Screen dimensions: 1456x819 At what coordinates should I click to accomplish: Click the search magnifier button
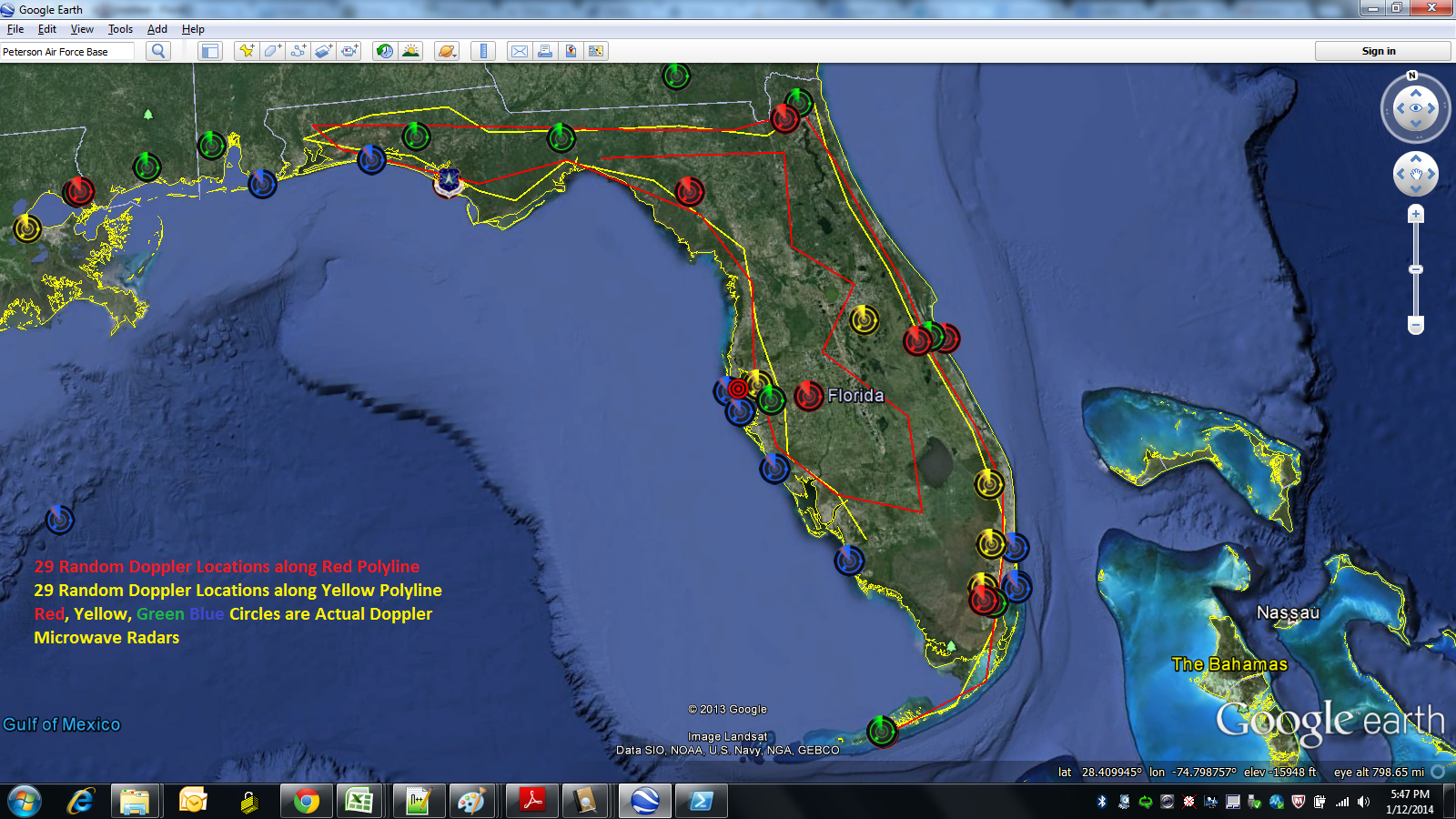click(x=158, y=51)
